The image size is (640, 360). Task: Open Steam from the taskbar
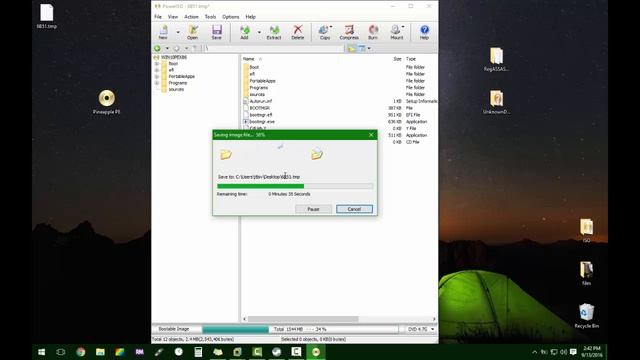pos(276,352)
